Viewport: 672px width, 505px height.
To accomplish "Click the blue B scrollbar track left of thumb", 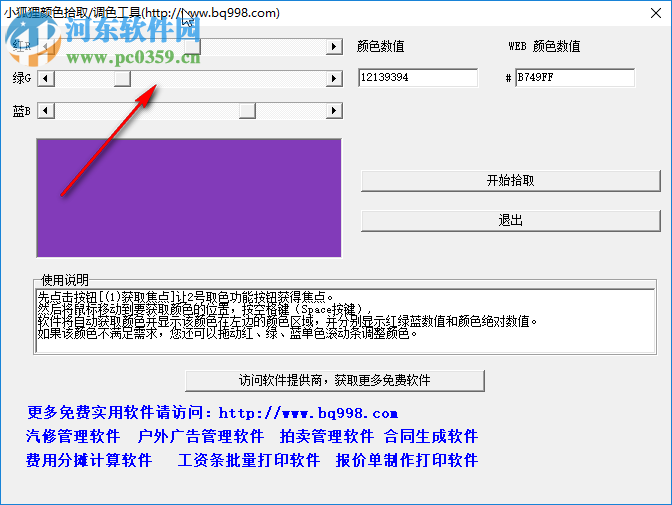I will click(x=147, y=111).
